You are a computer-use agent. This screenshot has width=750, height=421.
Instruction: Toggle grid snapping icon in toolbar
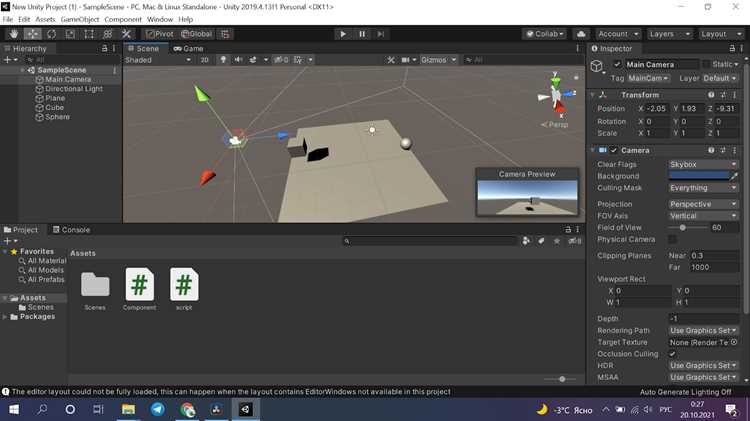[225, 34]
